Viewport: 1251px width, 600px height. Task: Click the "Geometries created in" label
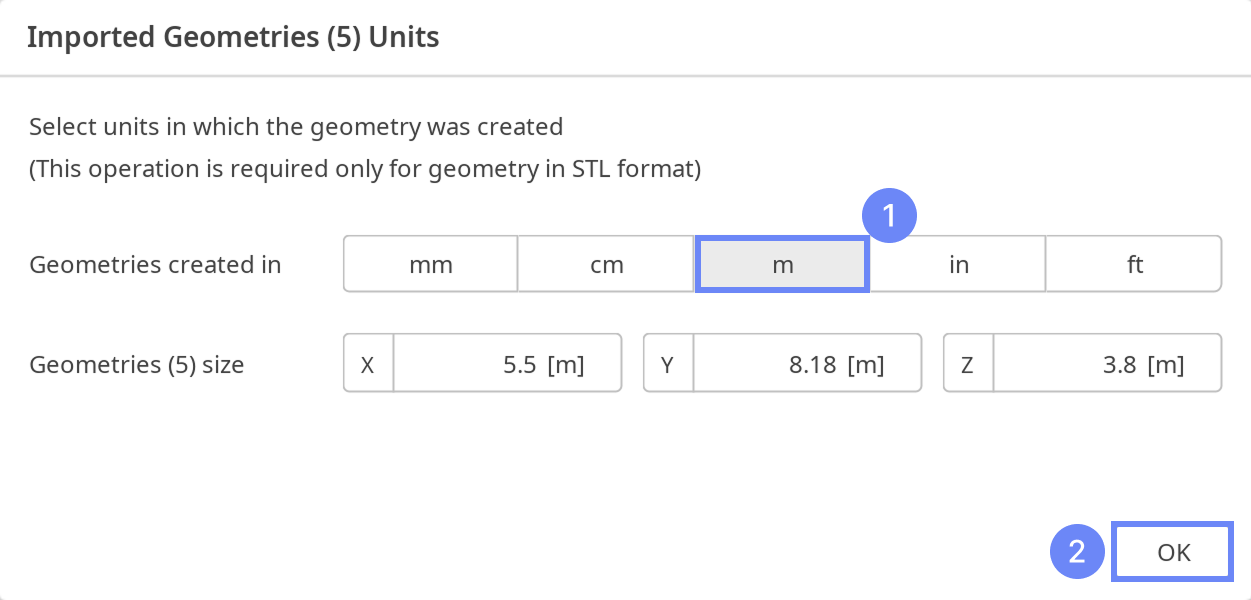click(155, 264)
